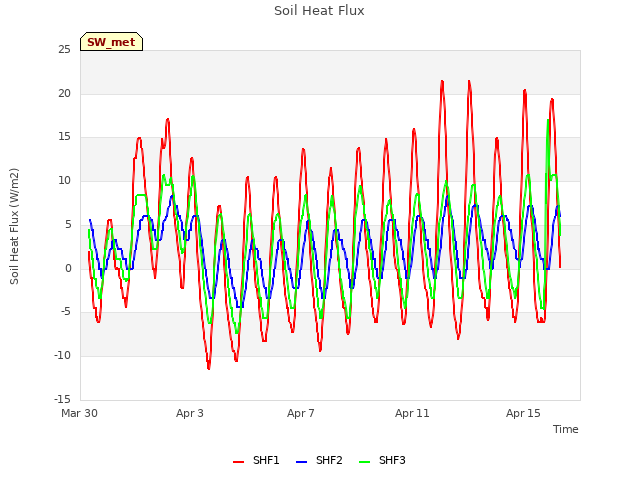Toggle the SHF1 legend entry
This screenshot has height=480, width=640.
tap(256, 461)
